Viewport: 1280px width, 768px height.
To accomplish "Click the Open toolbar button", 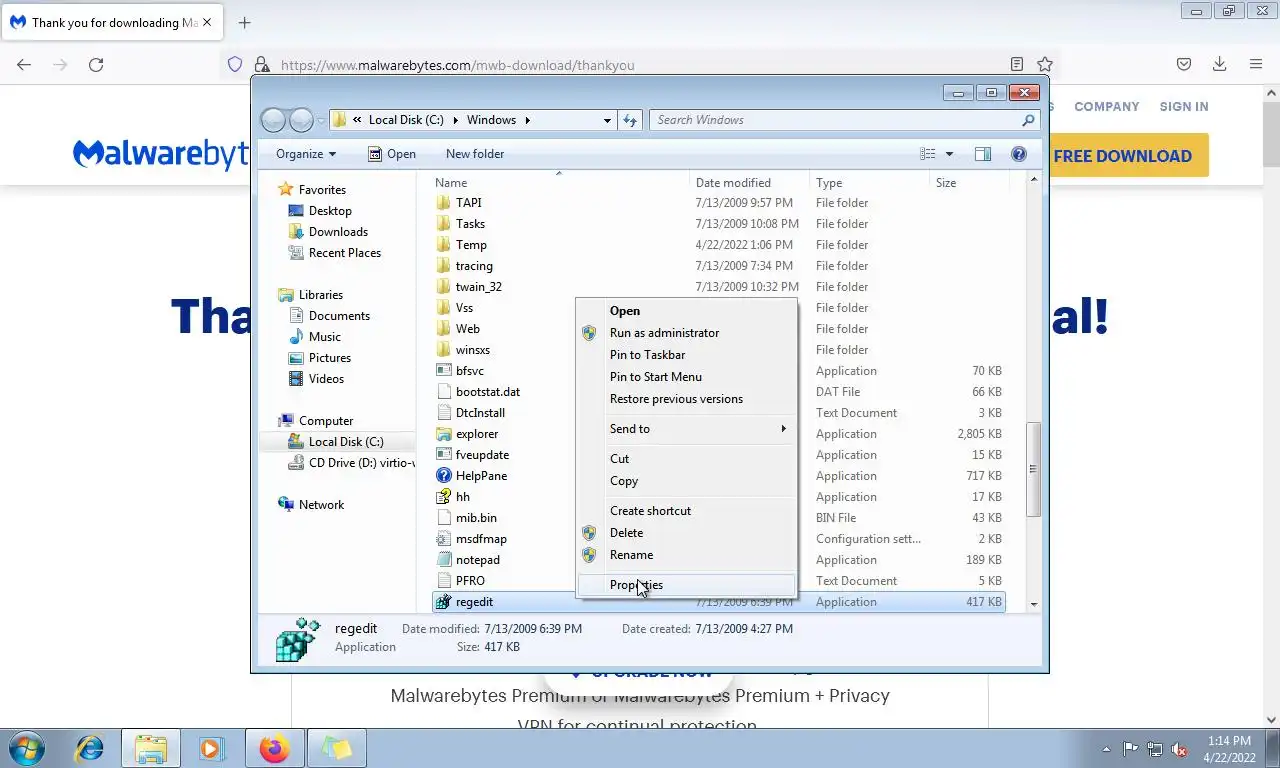I will tap(391, 154).
